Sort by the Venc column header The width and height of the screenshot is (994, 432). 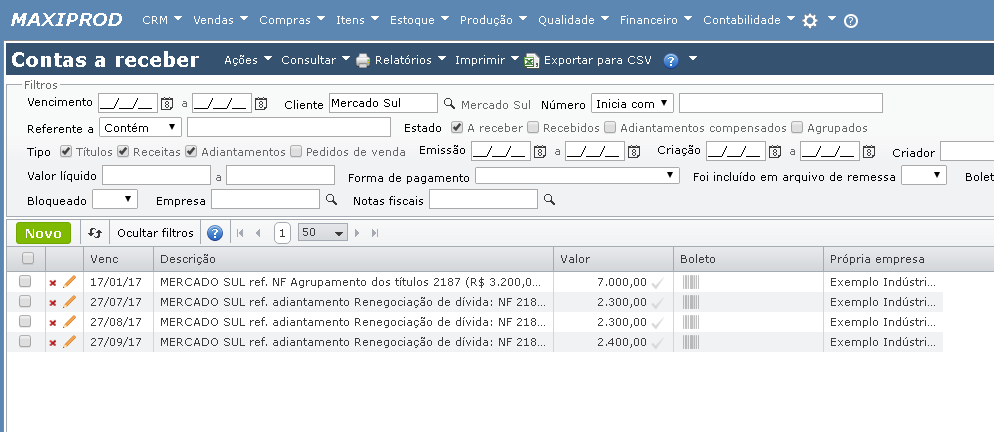tap(119, 259)
